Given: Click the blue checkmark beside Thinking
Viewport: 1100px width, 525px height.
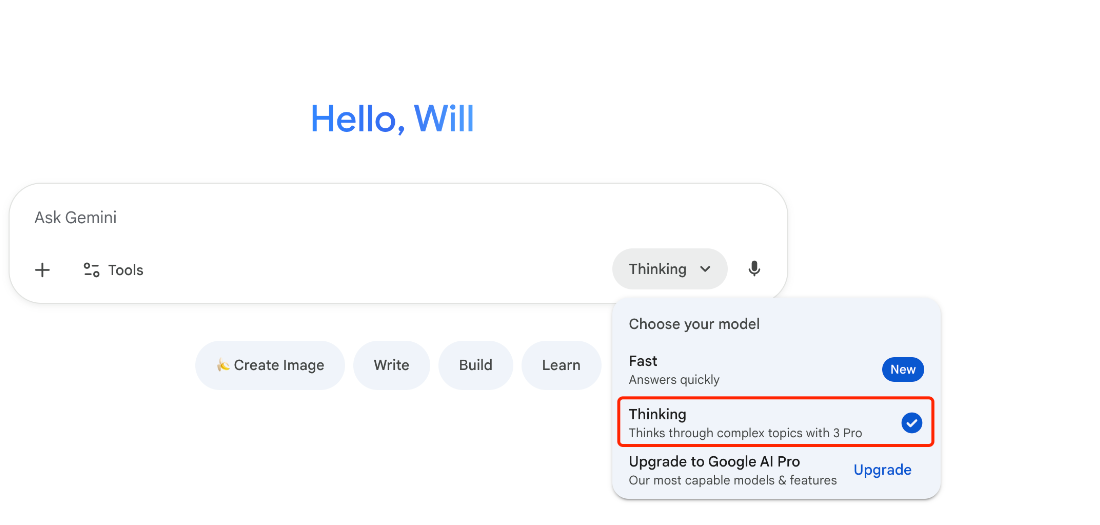Looking at the screenshot, I should point(911,423).
